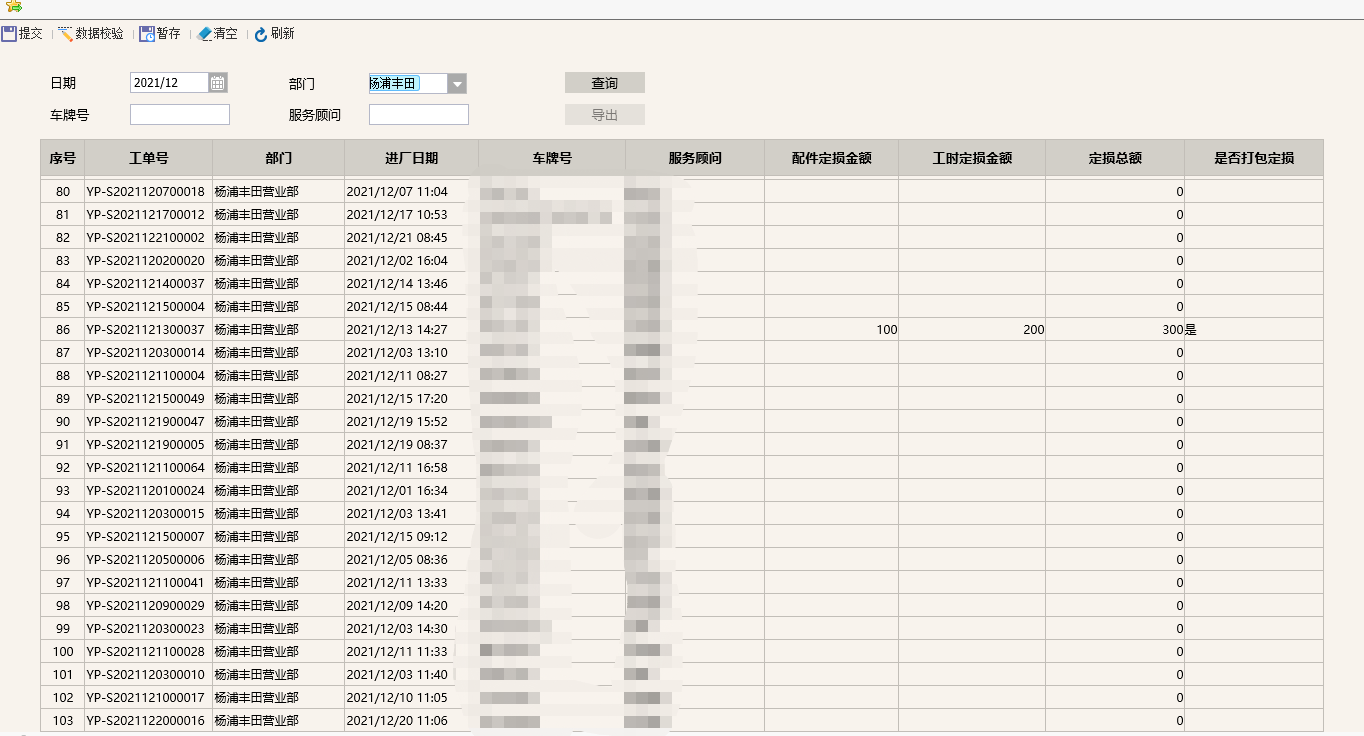Select work order YP-S2021120700018
1364x736 pixels.
[145, 192]
